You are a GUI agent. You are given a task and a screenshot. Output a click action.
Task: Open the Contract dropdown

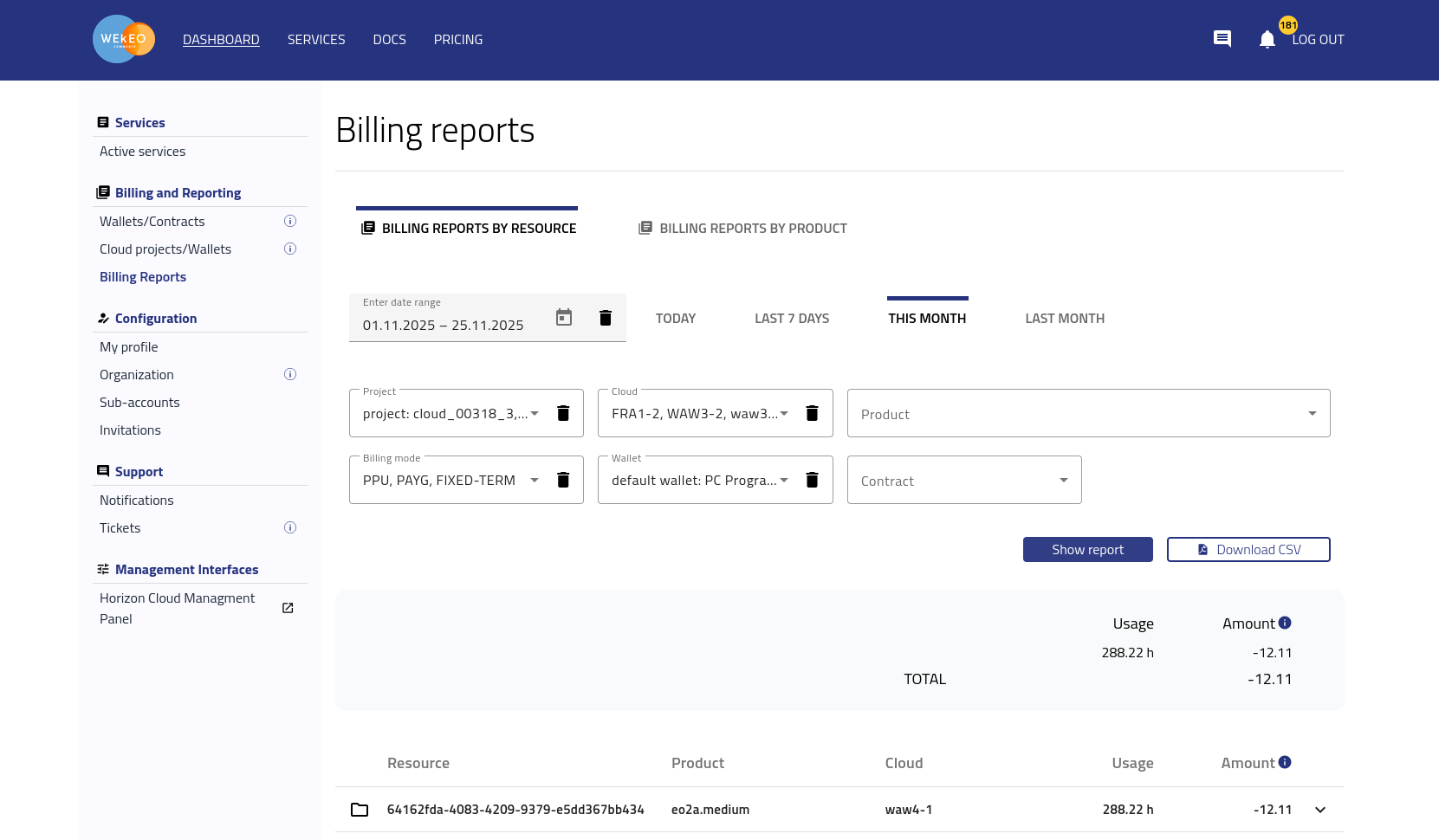coord(963,481)
